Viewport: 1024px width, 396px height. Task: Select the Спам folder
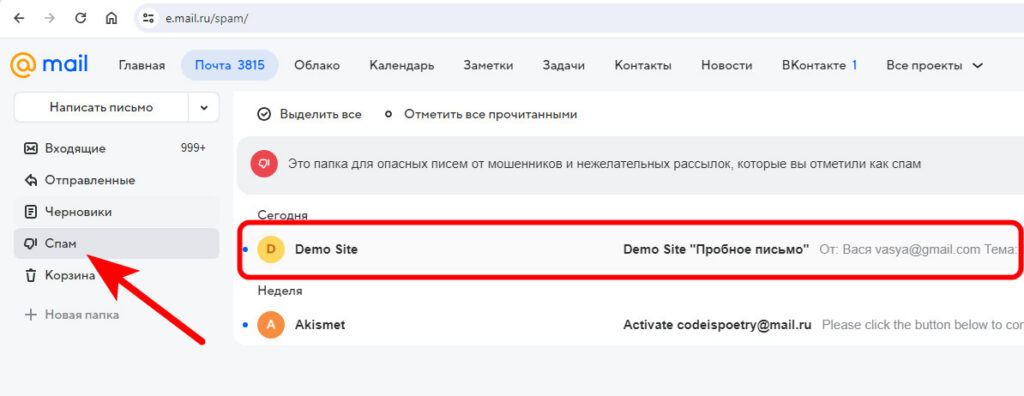click(116, 244)
